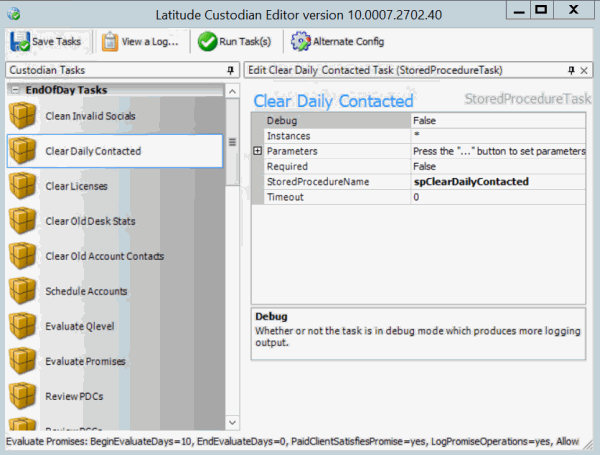Minimize the Latitude Custodian Editor window

click(x=518, y=10)
